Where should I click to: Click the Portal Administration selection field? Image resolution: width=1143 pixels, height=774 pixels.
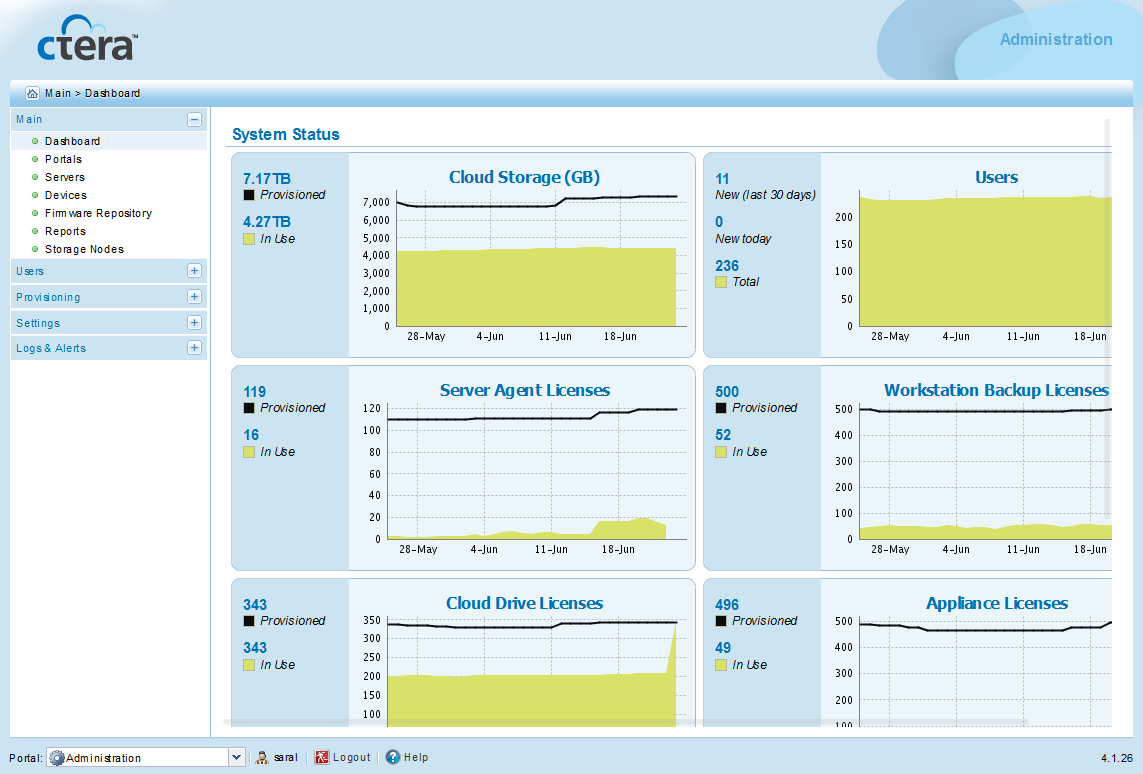pos(145,758)
